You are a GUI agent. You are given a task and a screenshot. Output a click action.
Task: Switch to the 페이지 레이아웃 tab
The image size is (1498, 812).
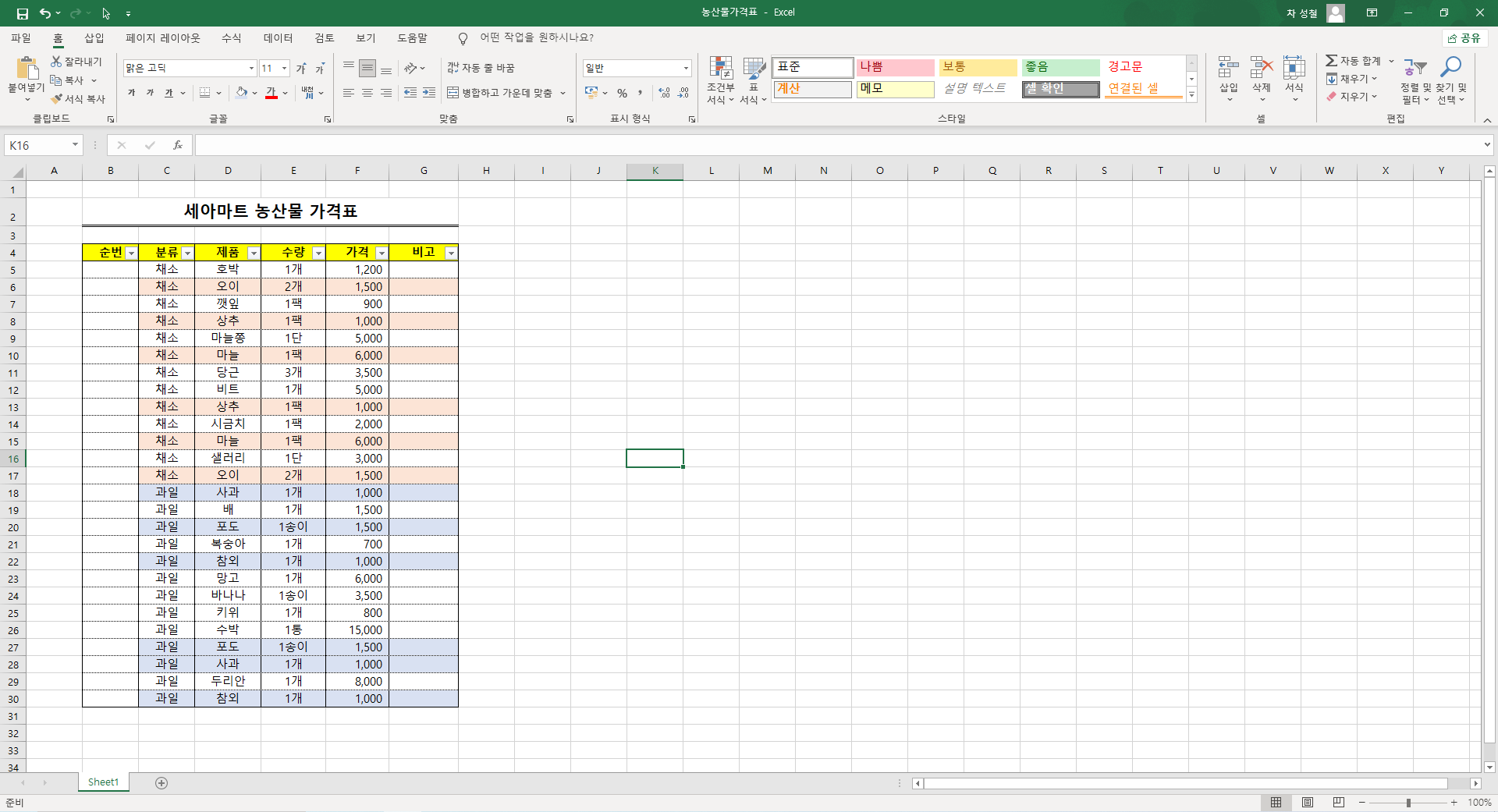coord(163,38)
